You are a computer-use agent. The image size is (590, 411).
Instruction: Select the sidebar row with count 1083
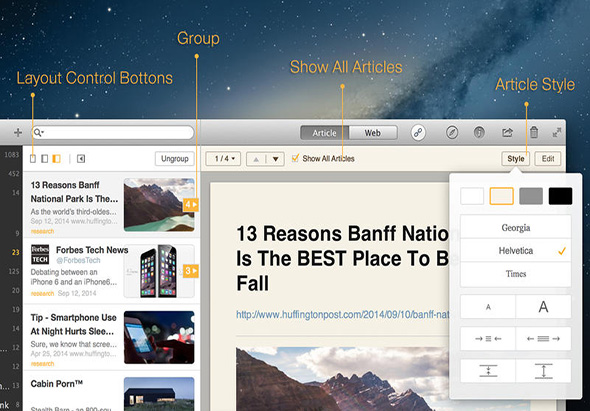click(11, 155)
